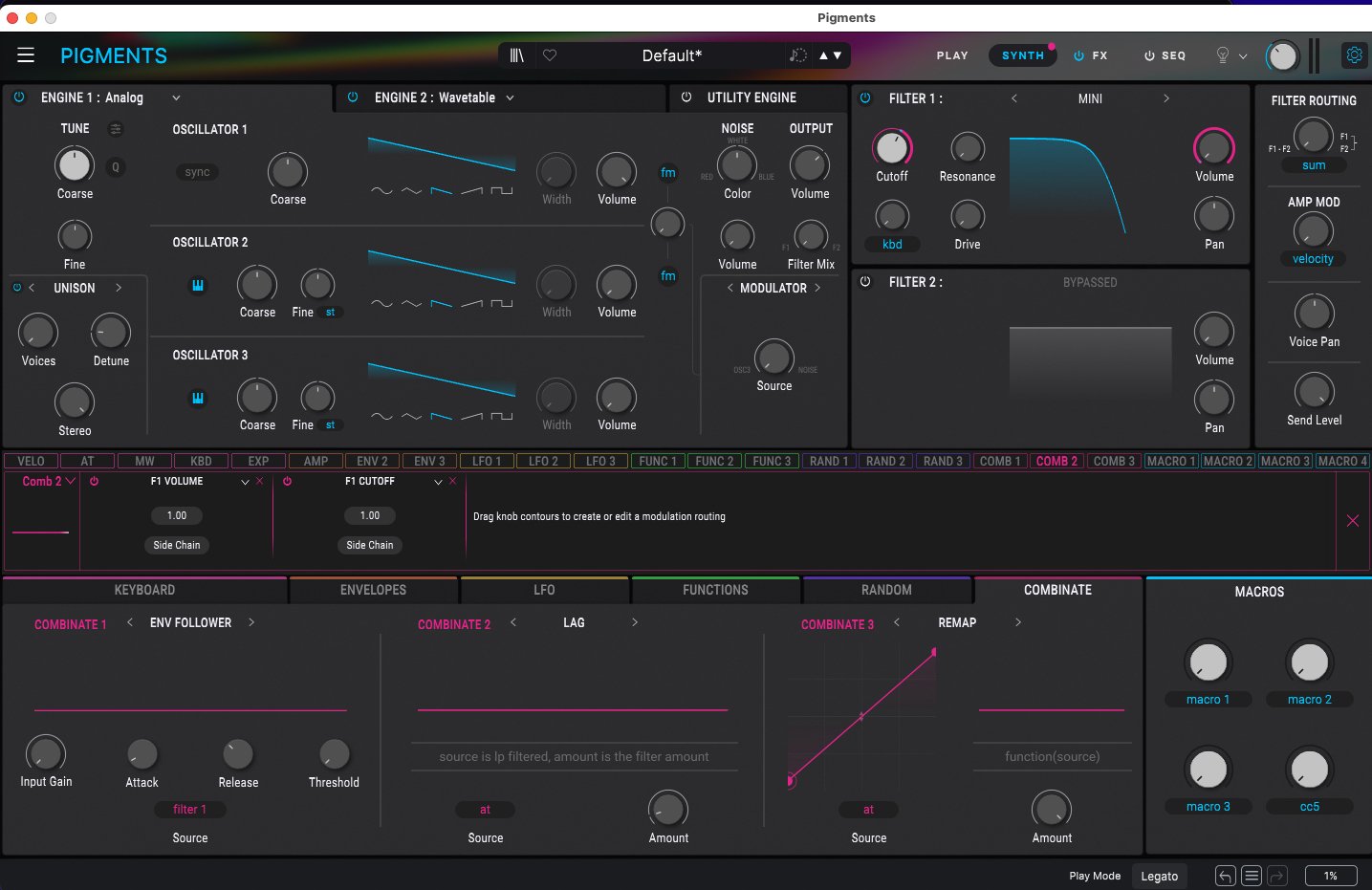Click the Default preset name field
1372x890 pixels.
[x=671, y=55]
